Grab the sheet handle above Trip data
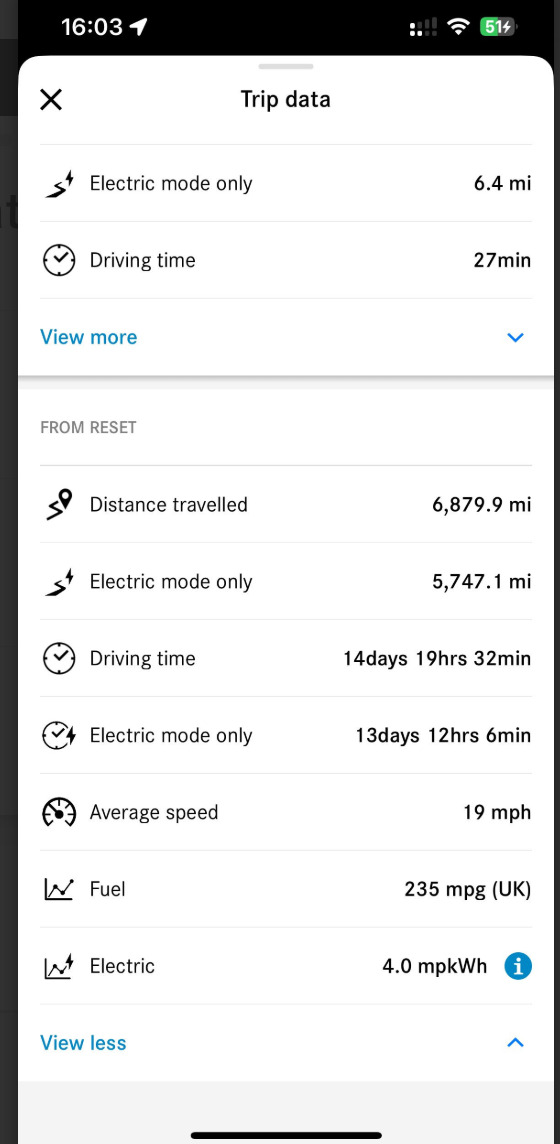This screenshot has height=1144, width=560. [286, 66]
